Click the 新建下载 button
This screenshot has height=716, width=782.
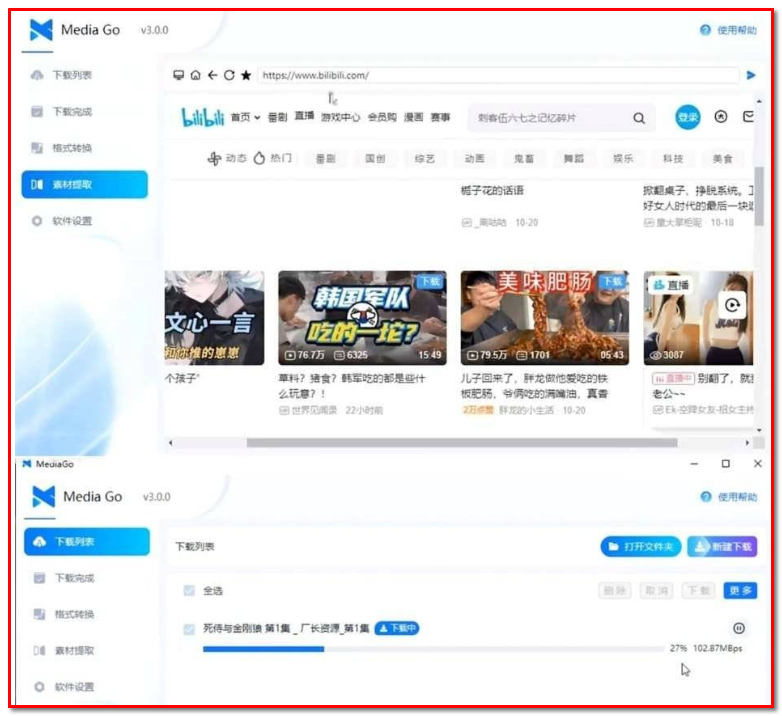722,547
